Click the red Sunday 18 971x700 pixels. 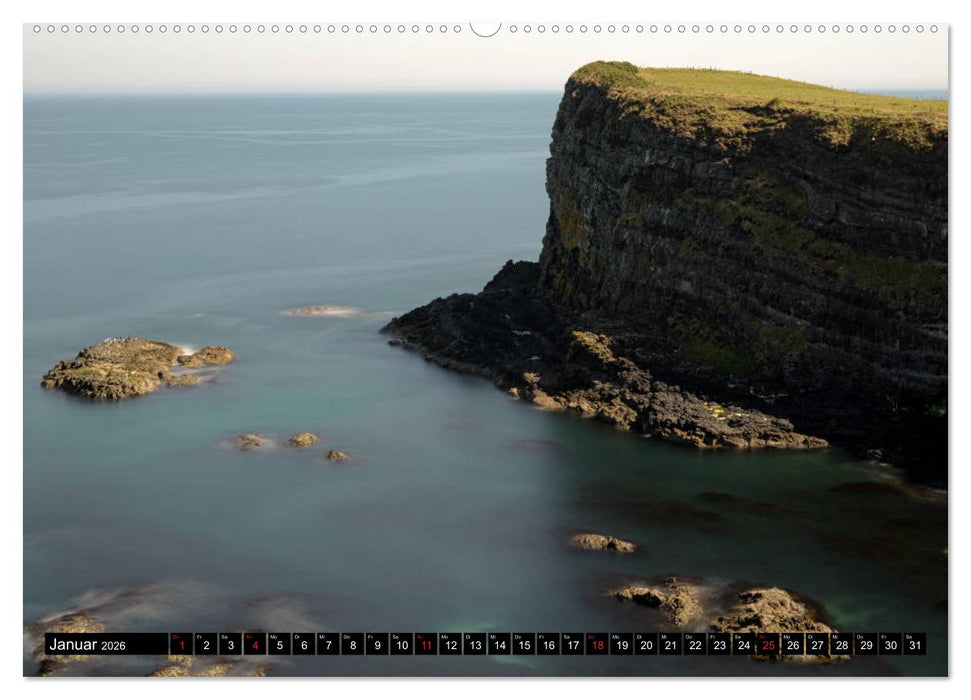coord(599,647)
